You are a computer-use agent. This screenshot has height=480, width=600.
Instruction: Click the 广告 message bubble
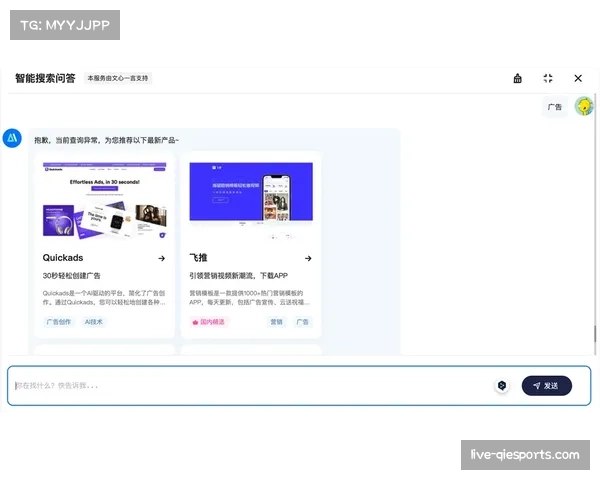tap(554, 107)
